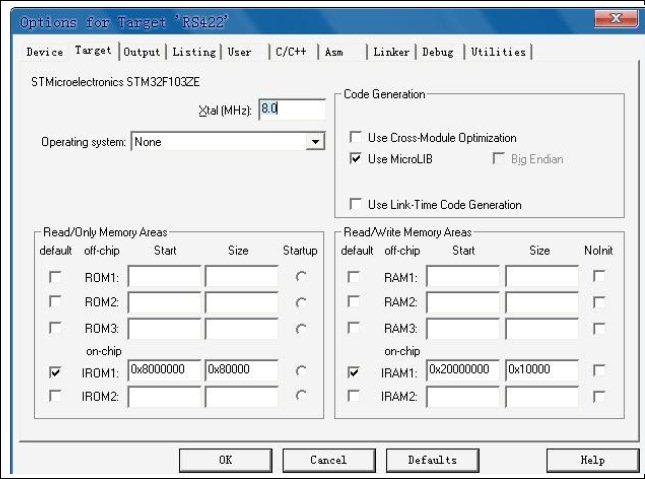Switch to the Device tab
The image size is (645, 479).
coord(45,52)
